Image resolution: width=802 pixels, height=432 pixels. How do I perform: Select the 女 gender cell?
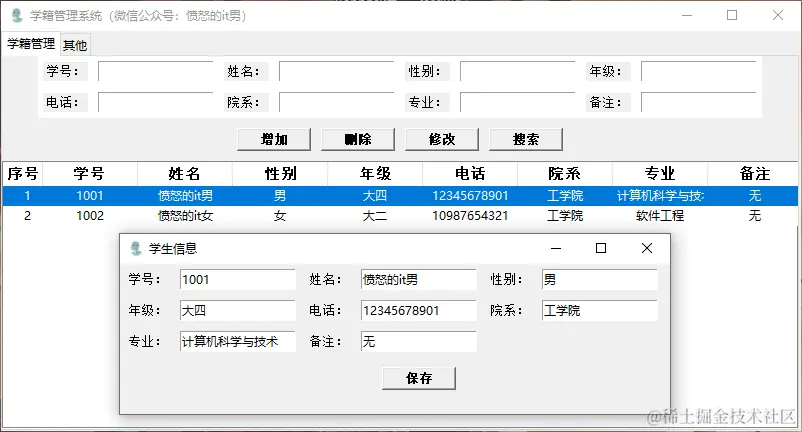click(280, 216)
